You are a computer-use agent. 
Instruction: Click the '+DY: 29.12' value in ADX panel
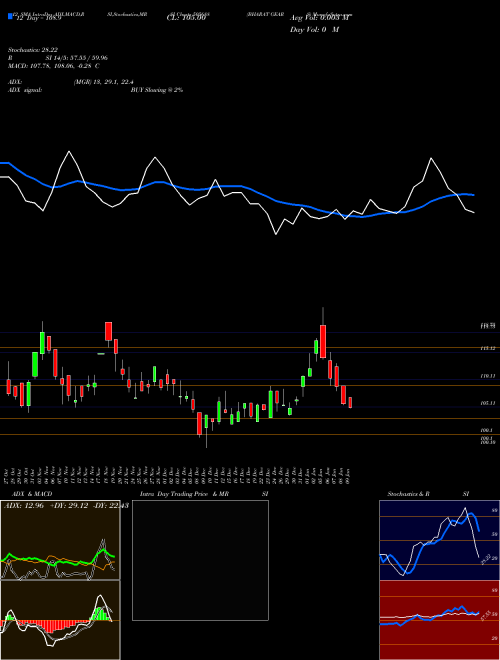(x=69, y=506)
